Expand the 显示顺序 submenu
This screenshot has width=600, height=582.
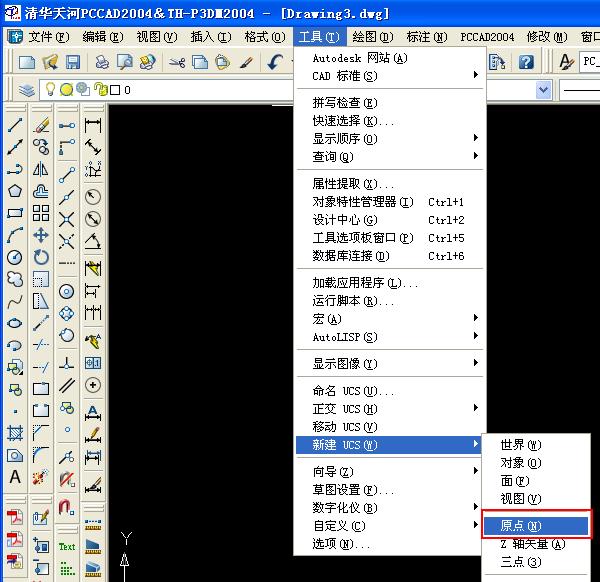click(x=390, y=139)
